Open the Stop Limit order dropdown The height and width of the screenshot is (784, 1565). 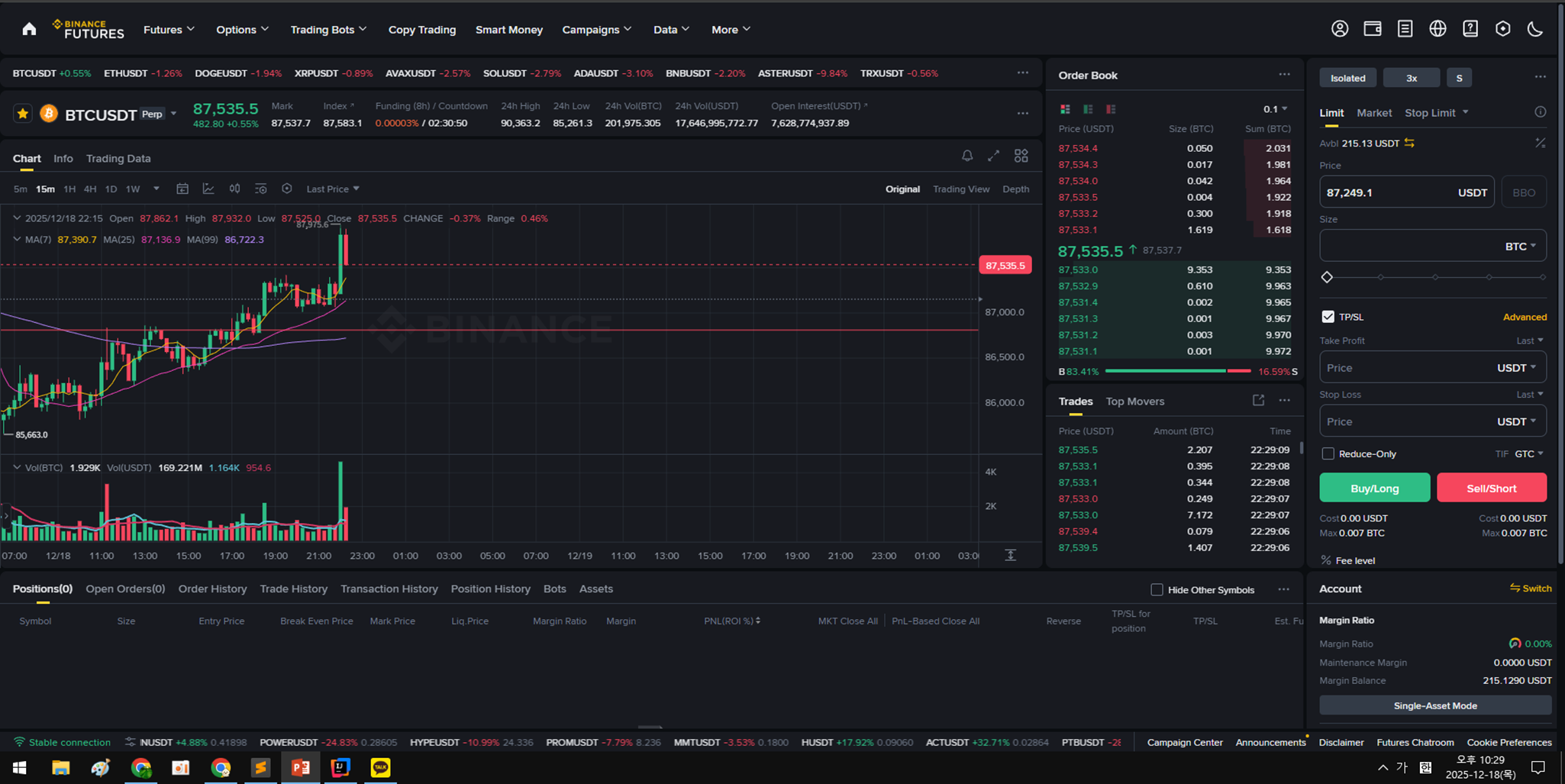[x=1436, y=112]
